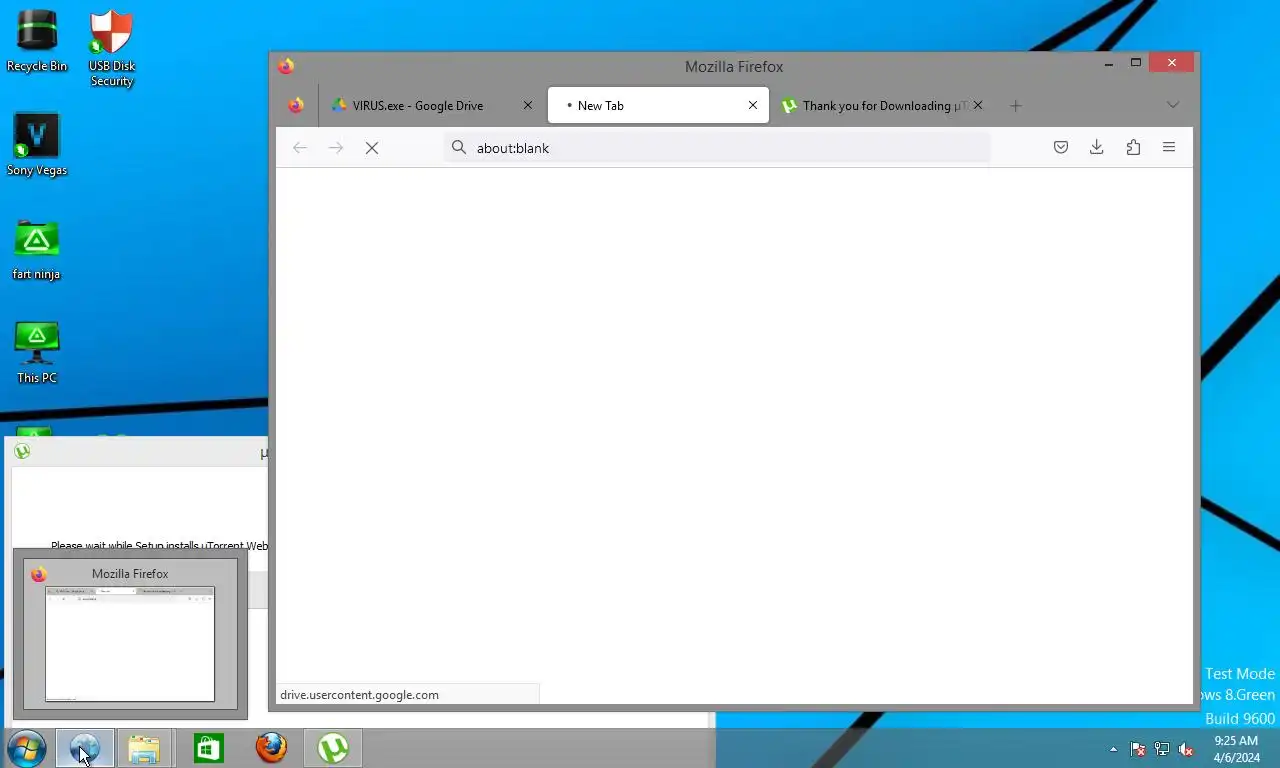This screenshot has width=1280, height=768.
Task: Launch Sony Vegas desktop shortcut
Action: 37,145
